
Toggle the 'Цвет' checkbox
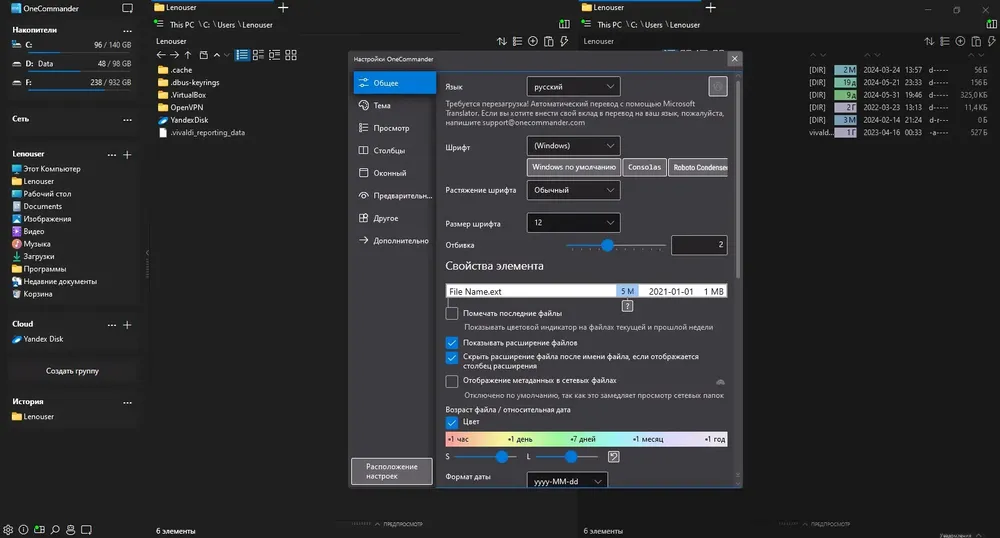[452, 422]
